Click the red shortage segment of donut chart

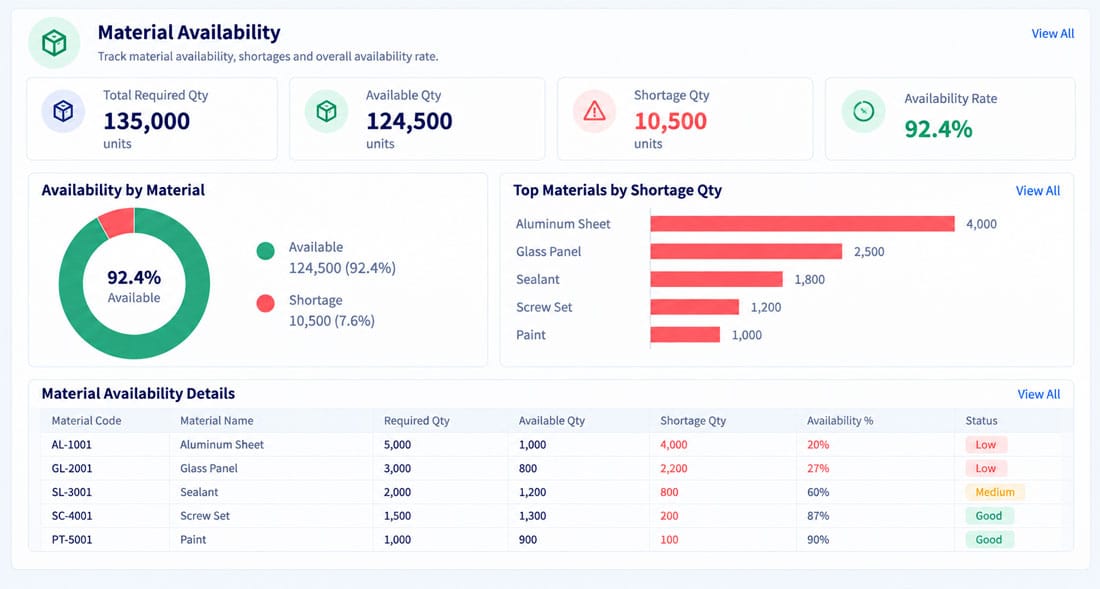point(117,222)
